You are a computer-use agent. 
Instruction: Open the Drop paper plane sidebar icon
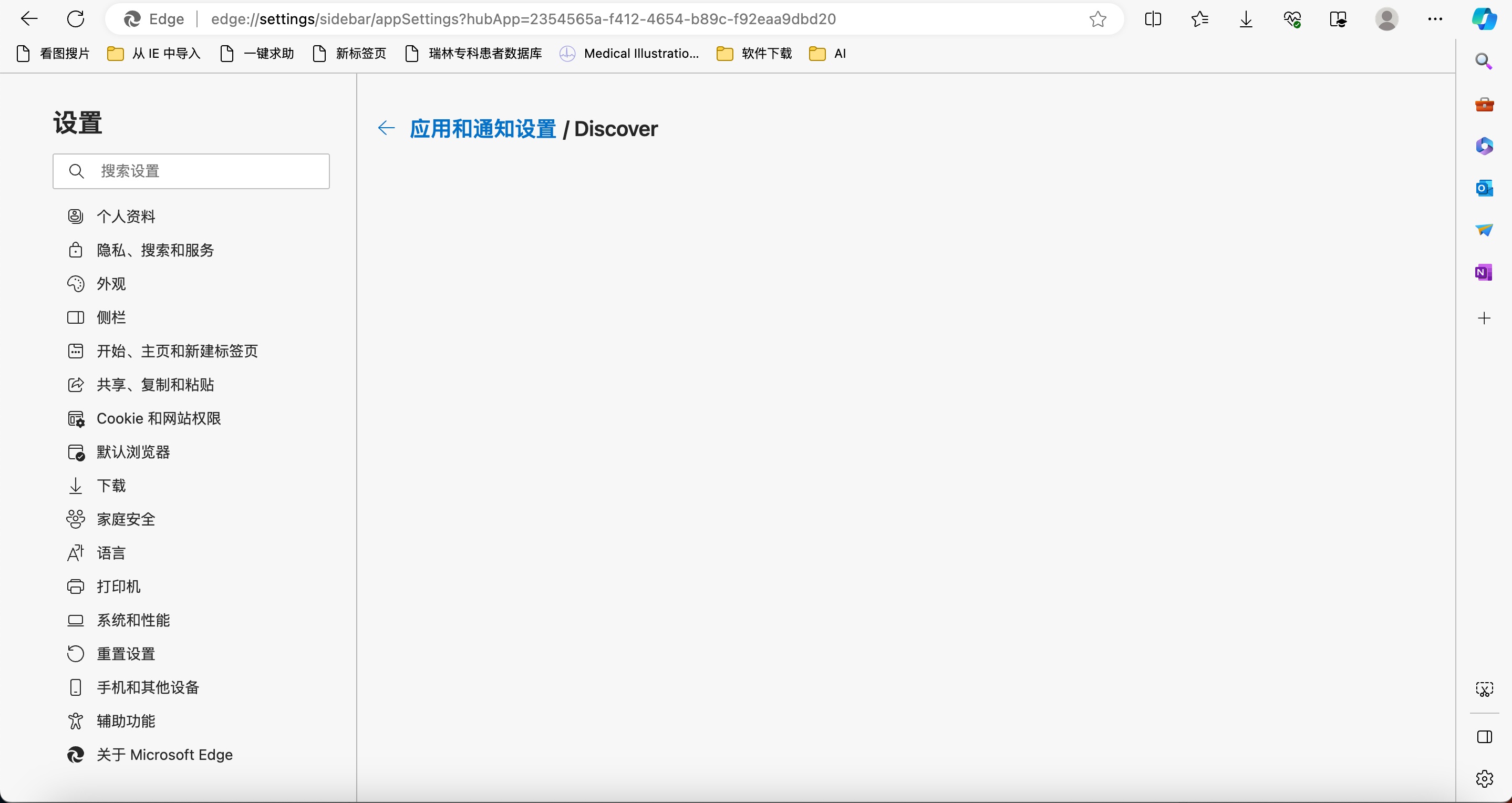point(1484,230)
